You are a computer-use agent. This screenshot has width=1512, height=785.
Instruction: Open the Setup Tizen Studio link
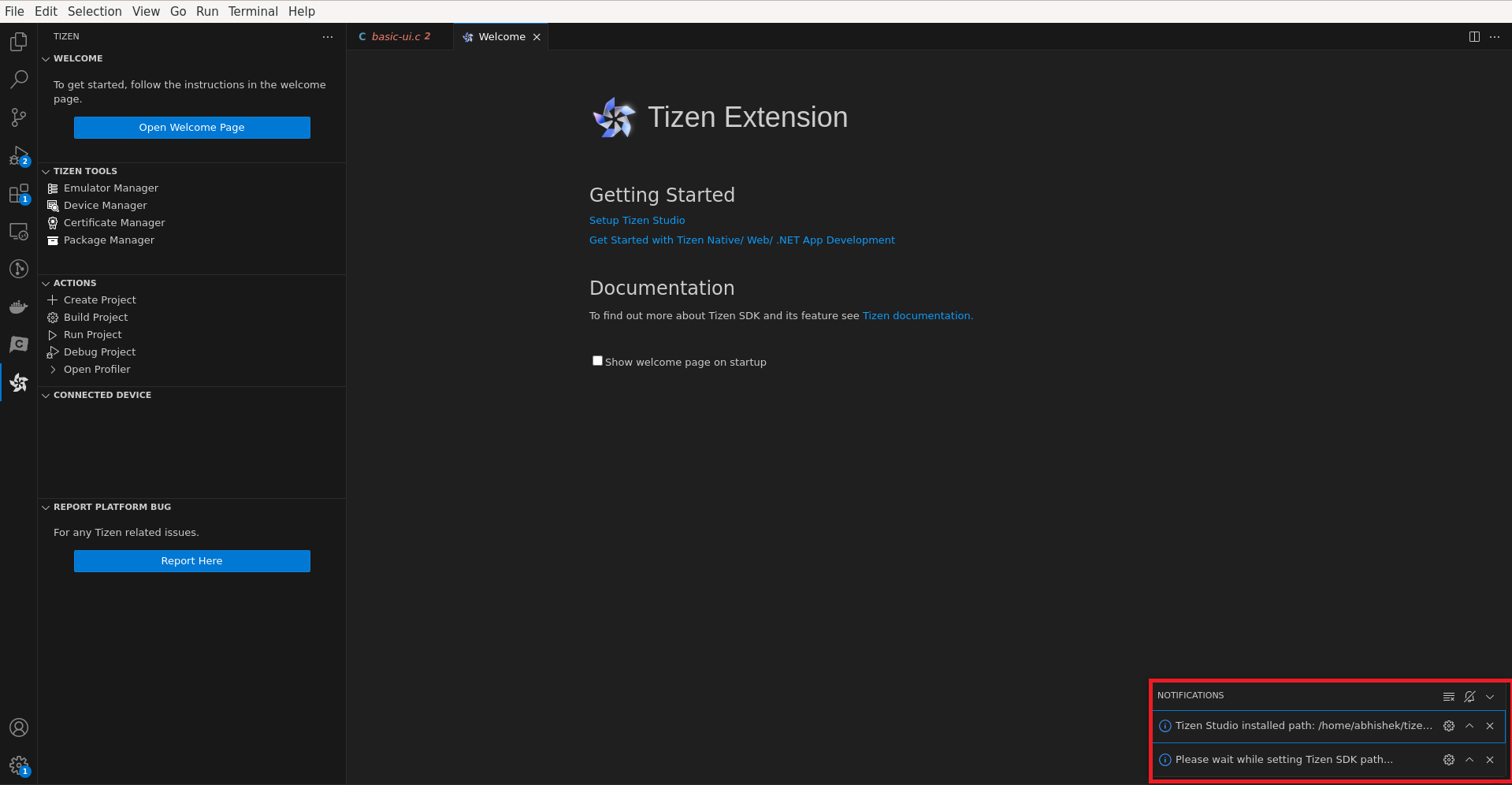[x=637, y=221]
